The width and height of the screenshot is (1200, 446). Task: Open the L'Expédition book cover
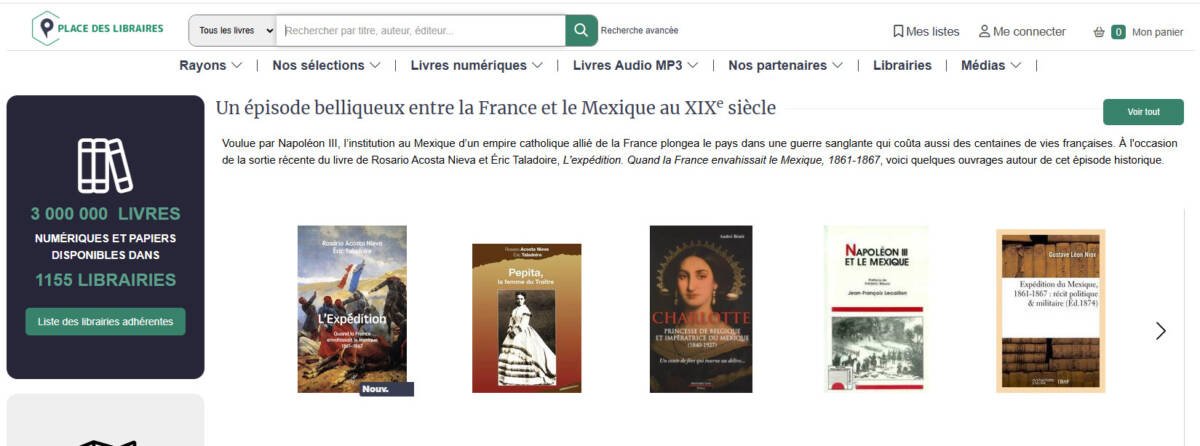tap(352, 309)
